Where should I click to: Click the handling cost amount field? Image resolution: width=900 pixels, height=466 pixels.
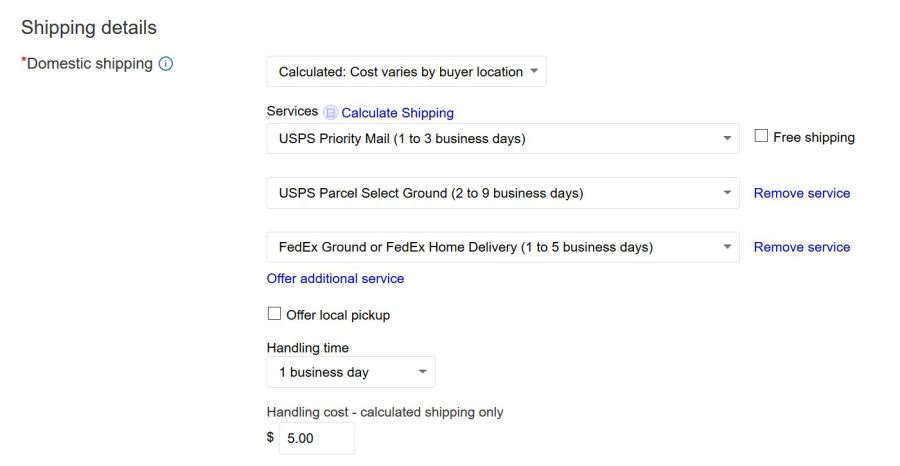click(316, 438)
